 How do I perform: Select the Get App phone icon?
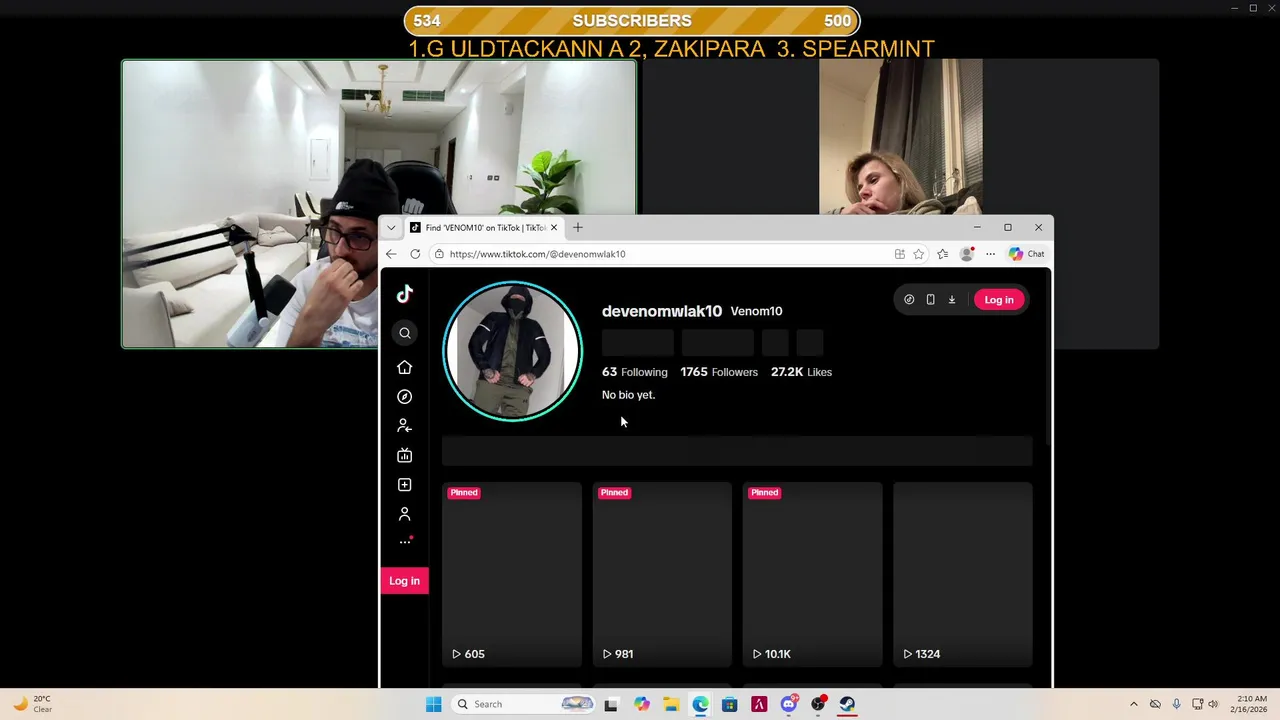click(x=930, y=300)
